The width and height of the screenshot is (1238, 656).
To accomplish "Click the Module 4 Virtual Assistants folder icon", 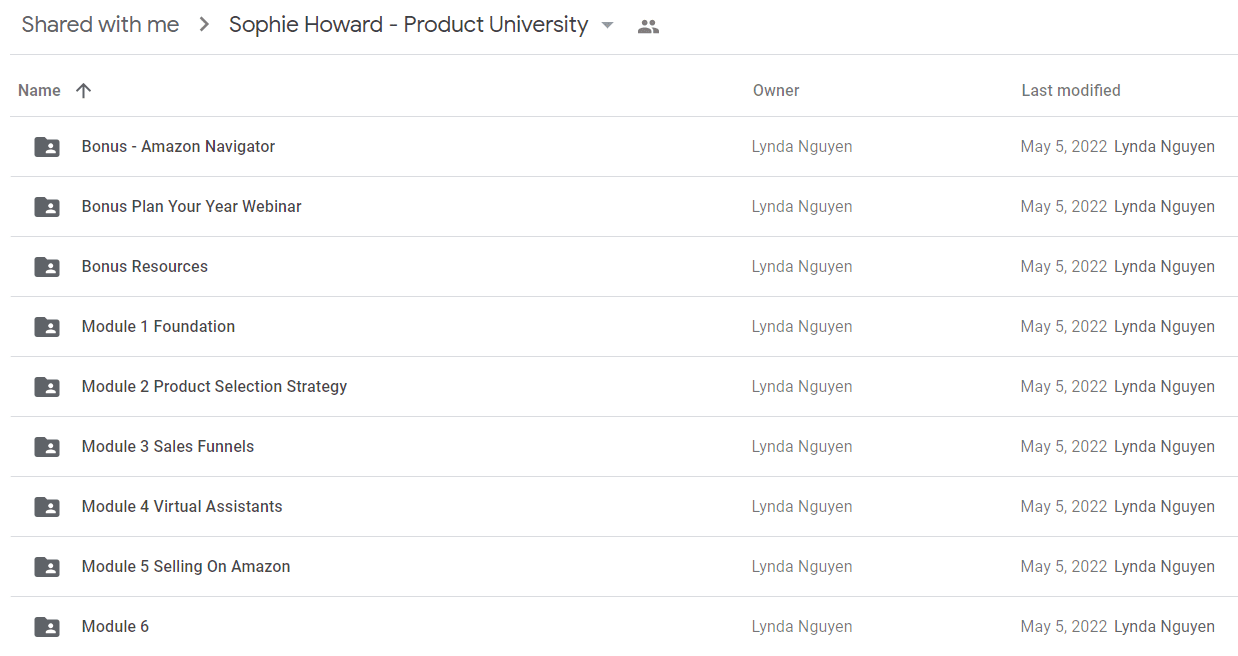I will point(47,507).
